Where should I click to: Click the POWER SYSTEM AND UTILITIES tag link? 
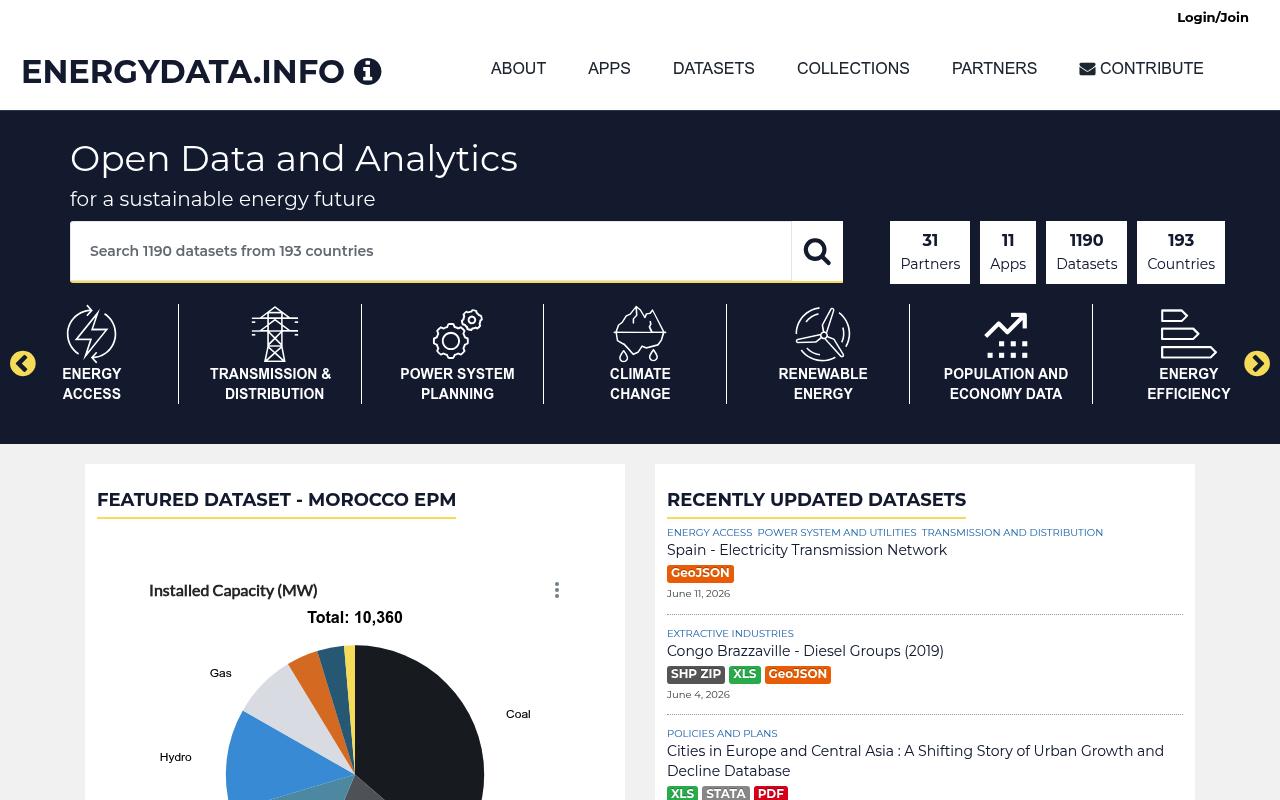(837, 533)
